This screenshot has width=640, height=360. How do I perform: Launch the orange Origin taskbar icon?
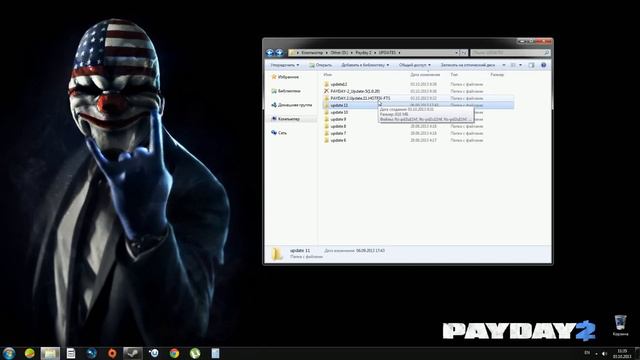point(112,353)
